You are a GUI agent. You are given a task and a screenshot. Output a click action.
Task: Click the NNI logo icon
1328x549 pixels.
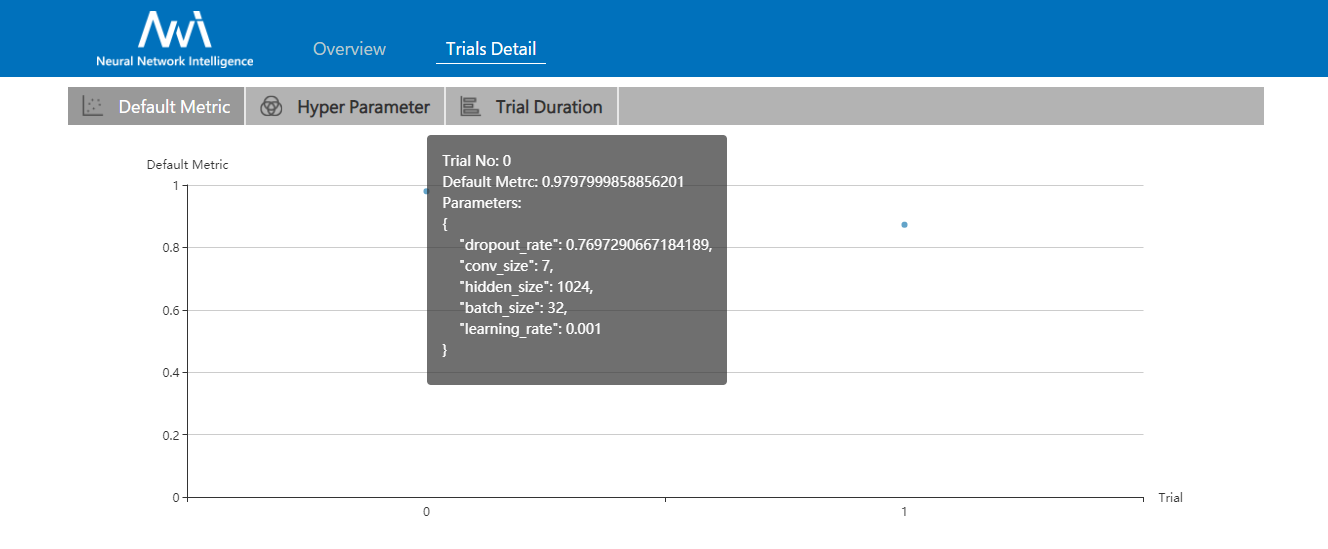[x=174, y=30]
